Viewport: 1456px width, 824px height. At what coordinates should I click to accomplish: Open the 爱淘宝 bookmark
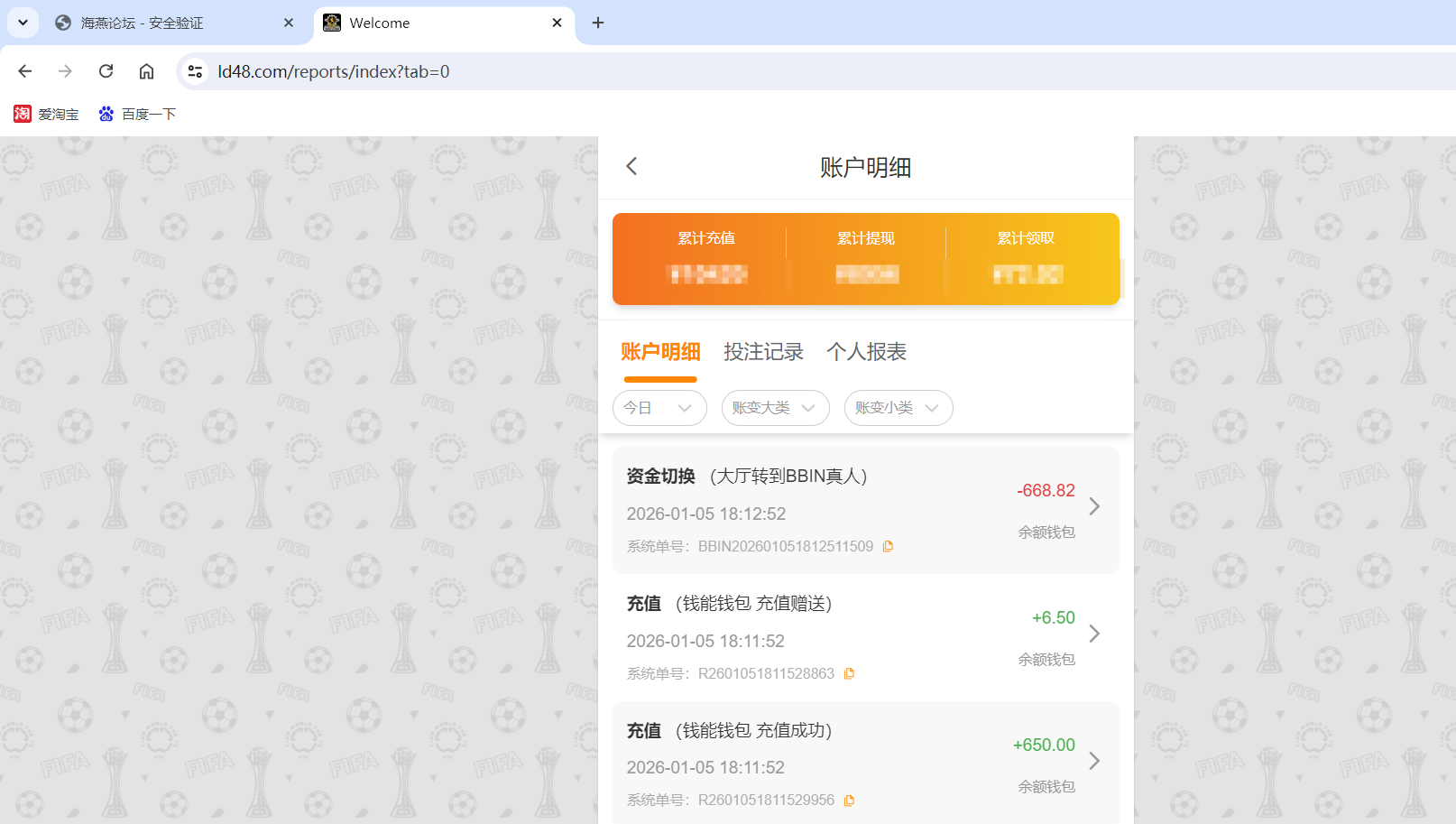pos(46,114)
